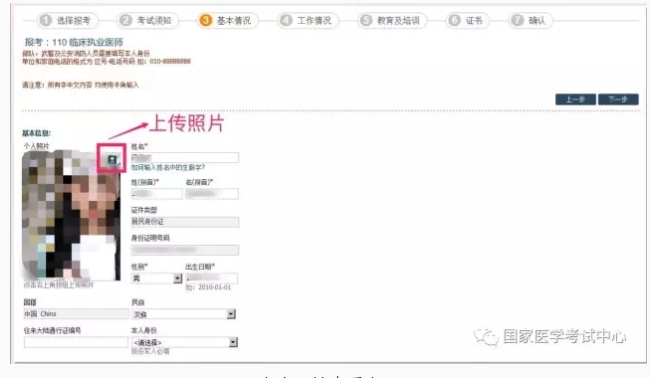Click the 国籍 field showing 中国 China

pos(76,314)
